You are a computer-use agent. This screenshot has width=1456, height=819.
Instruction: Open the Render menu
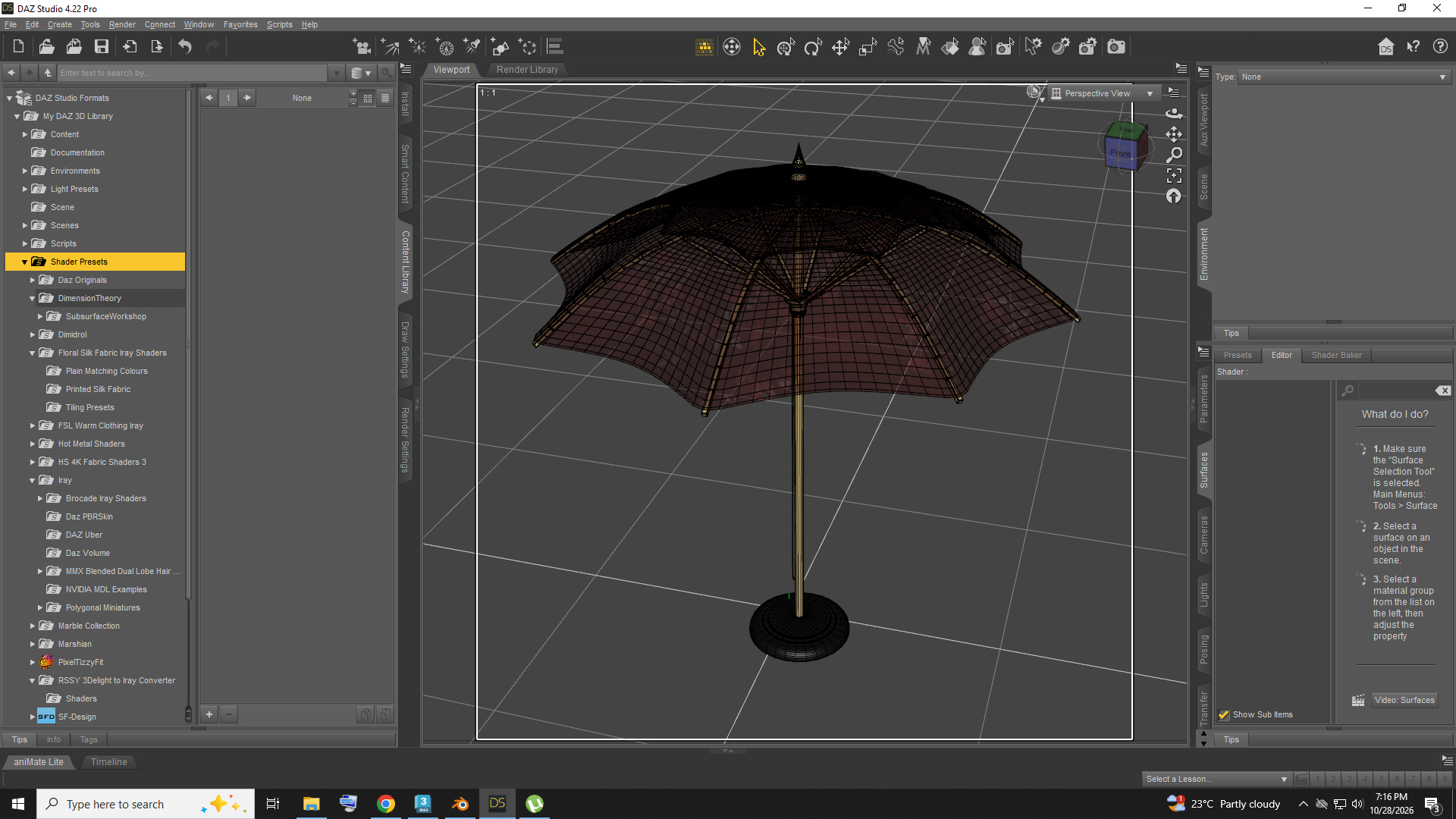(x=122, y=24)
